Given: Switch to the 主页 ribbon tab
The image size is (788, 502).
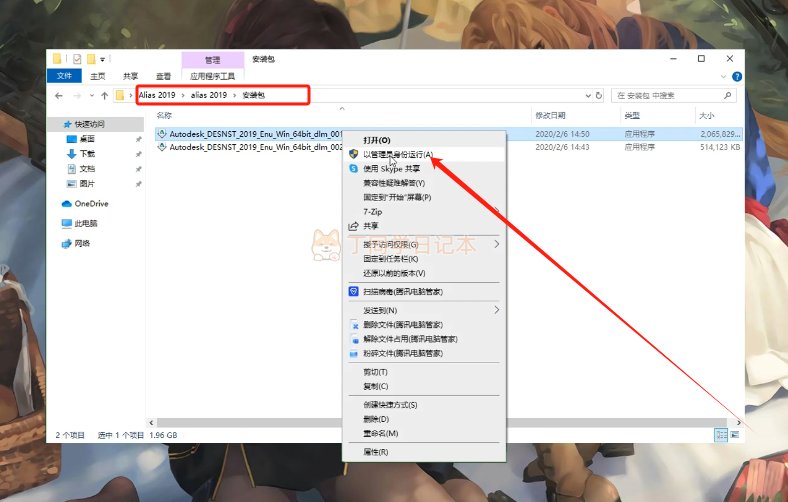Looking at the screenshot, I should (x=97, y=76).
